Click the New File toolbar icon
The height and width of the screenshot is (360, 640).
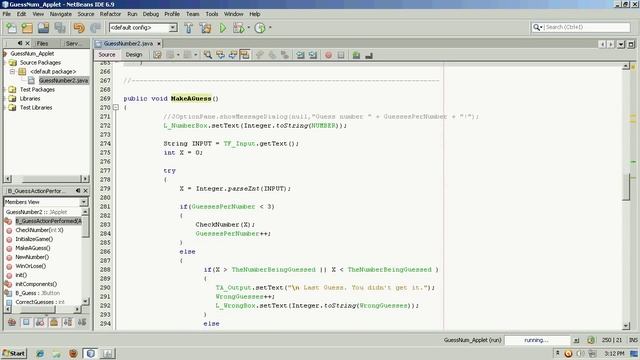coord(11,28)
